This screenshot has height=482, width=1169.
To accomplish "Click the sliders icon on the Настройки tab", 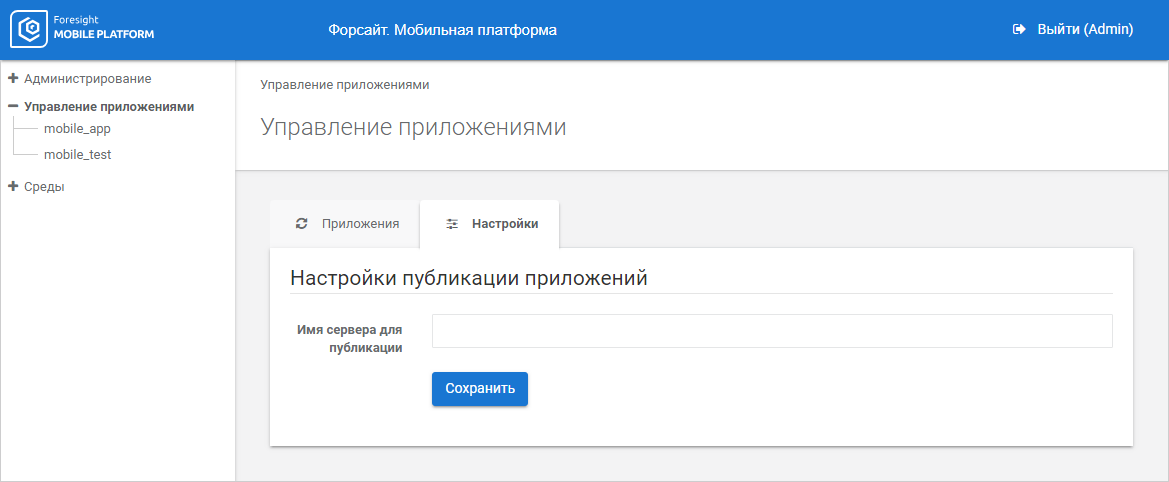I will [452, 224].
